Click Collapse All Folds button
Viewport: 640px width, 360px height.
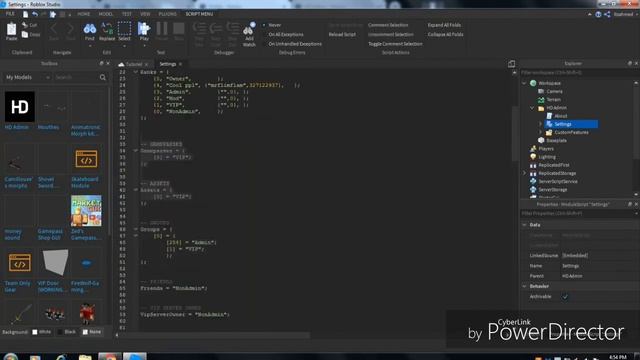[445, 35]
